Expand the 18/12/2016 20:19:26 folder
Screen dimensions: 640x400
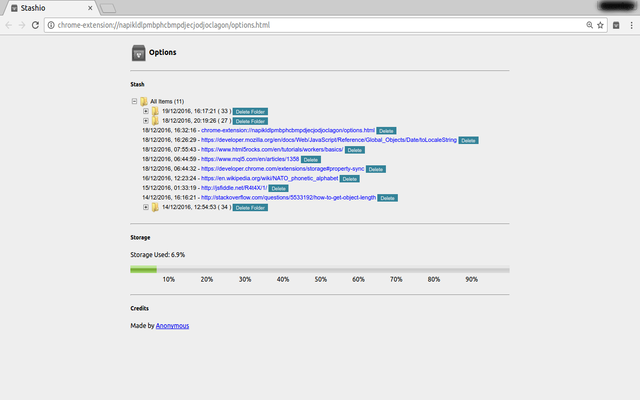[146, 121]
